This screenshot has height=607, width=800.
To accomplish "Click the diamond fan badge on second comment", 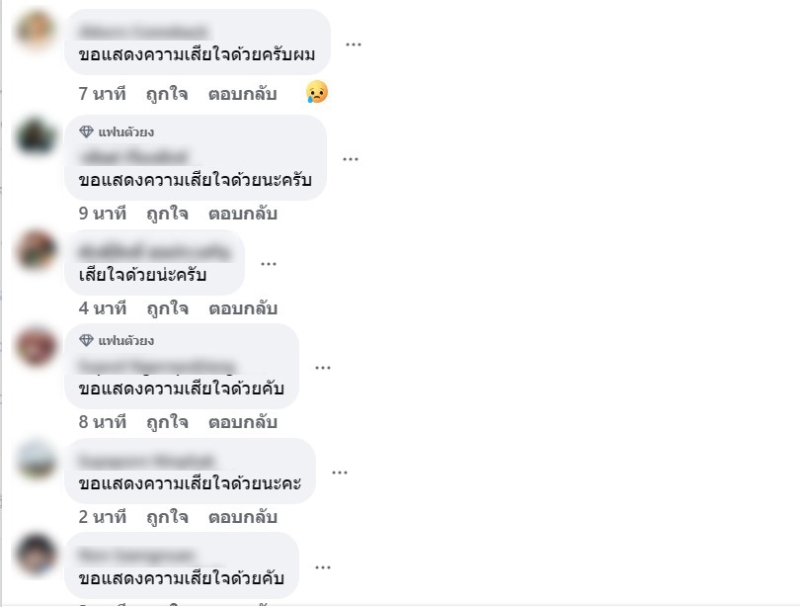I will coord(86,132).
